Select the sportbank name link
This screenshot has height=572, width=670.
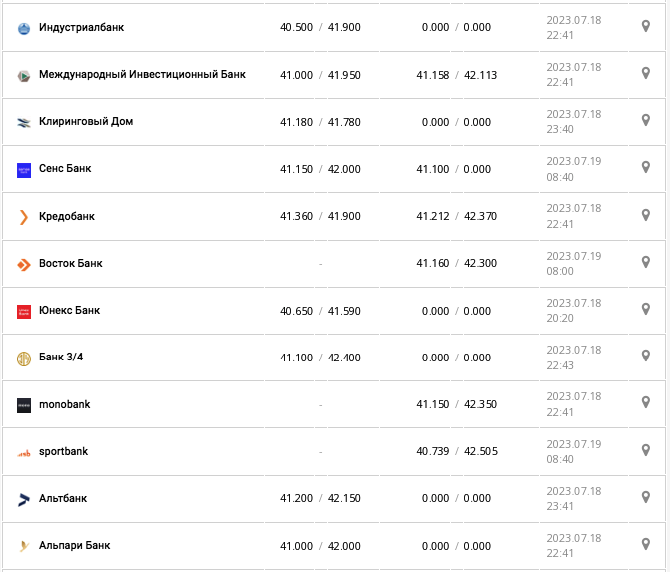[x=63, y=451]
